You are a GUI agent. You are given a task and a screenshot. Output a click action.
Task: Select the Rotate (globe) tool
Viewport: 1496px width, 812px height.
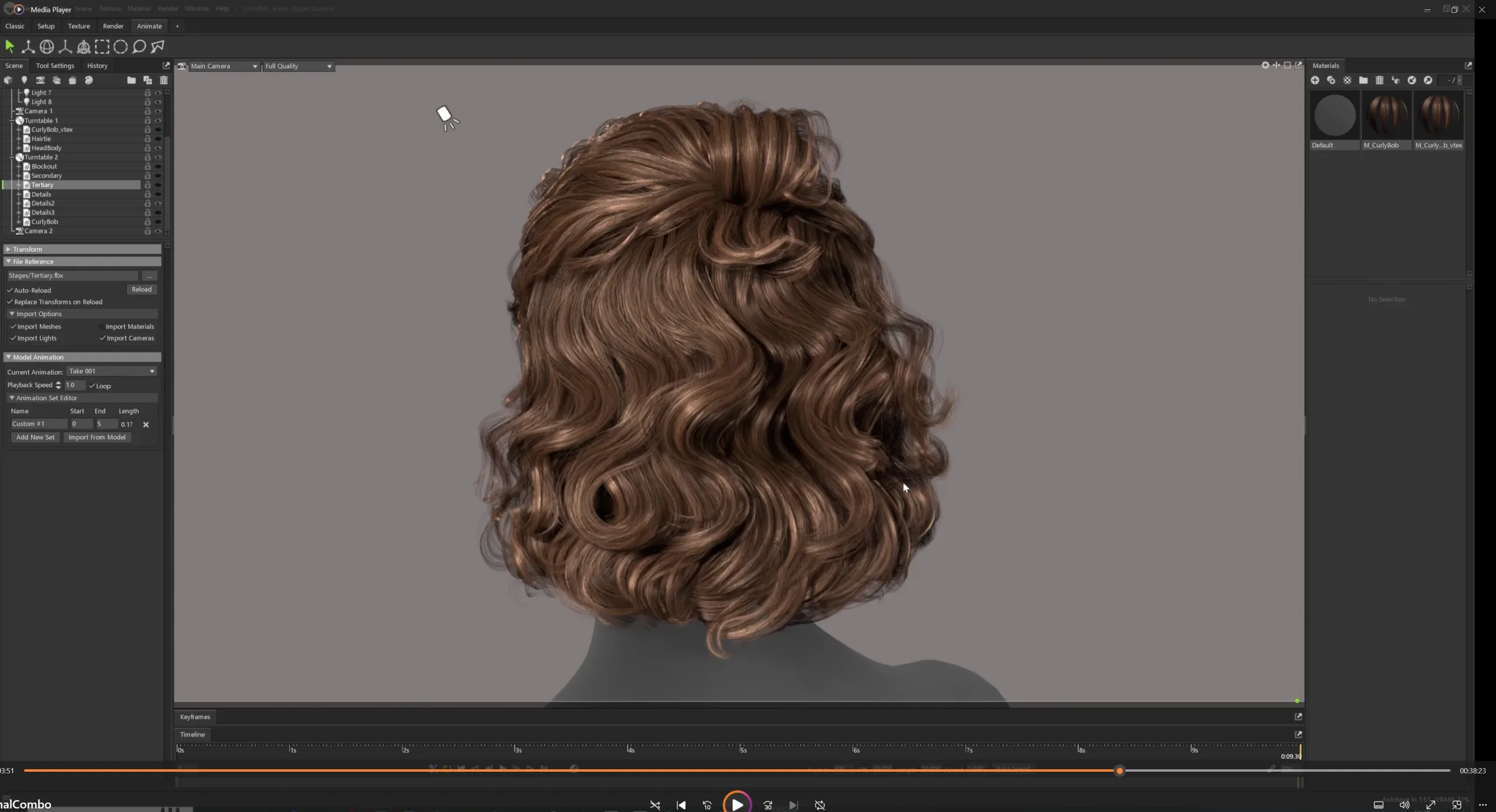tap(46, 47)
